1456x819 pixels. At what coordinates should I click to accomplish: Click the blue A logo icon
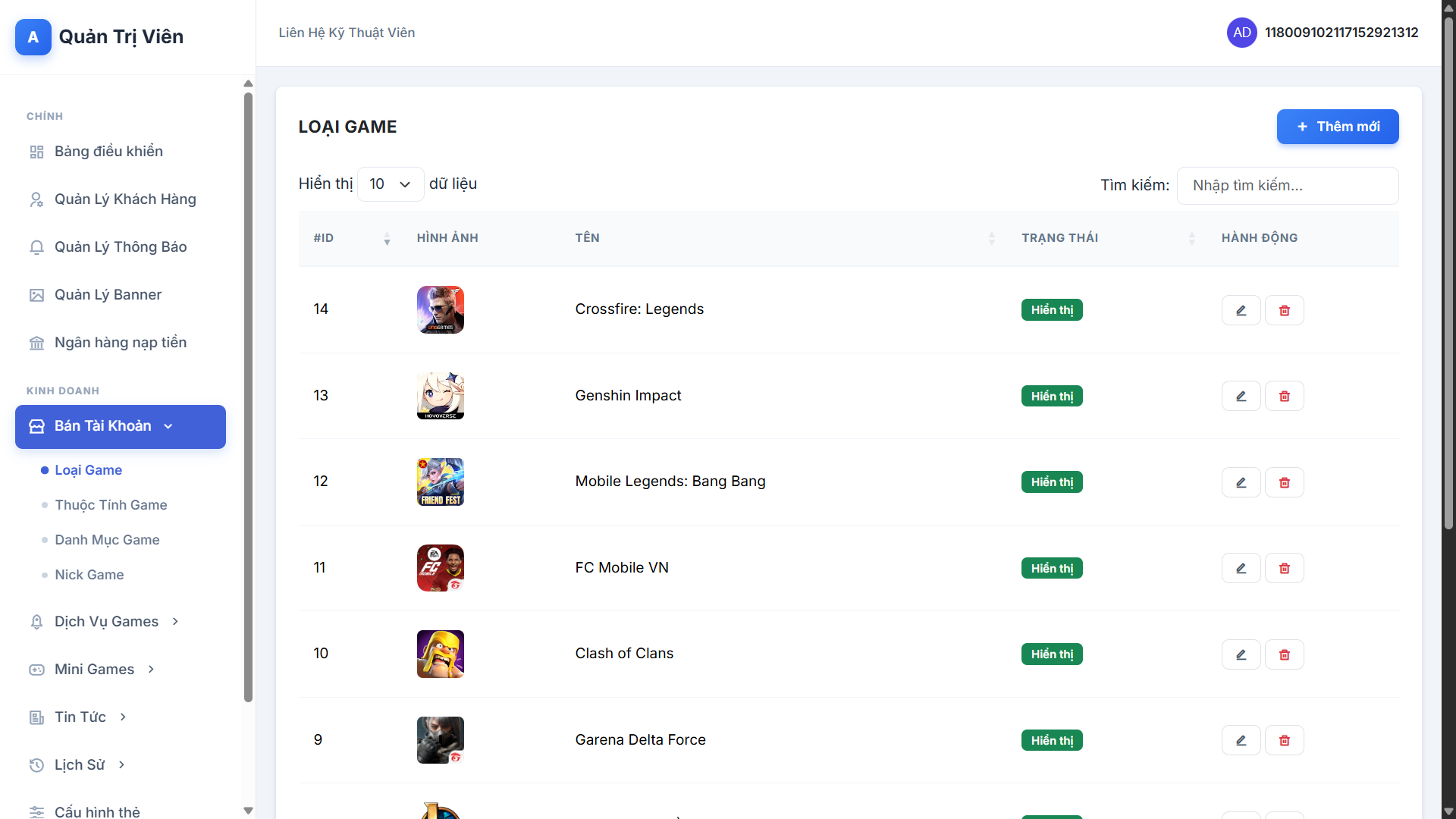[33, 37]
